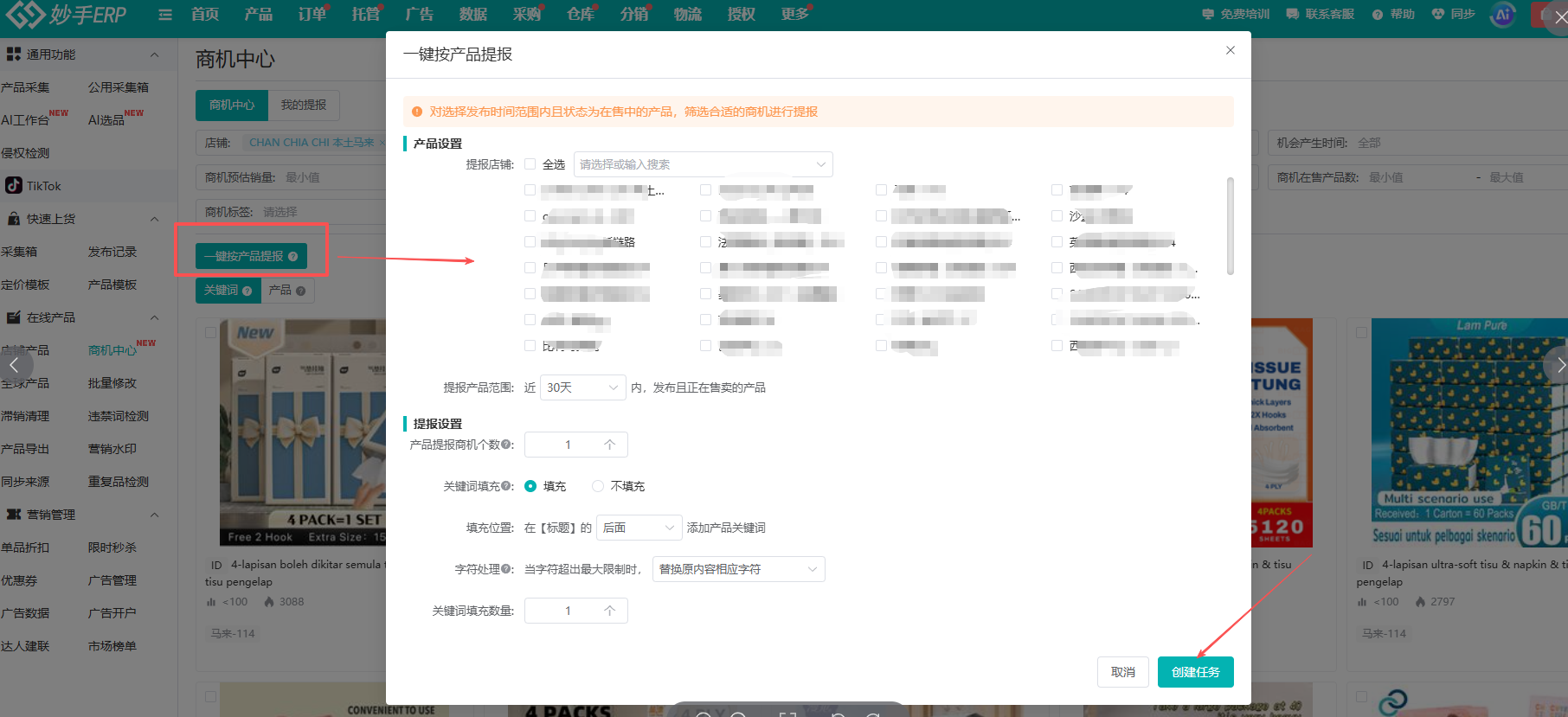
Task: Click the orange warning info icon
Action: [417, 112]
